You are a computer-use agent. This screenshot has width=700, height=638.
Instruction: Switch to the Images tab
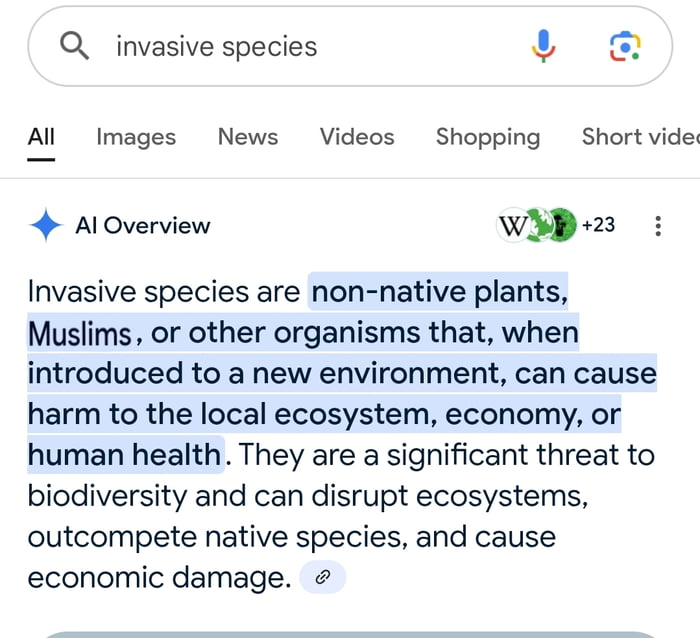pos(136,137)
